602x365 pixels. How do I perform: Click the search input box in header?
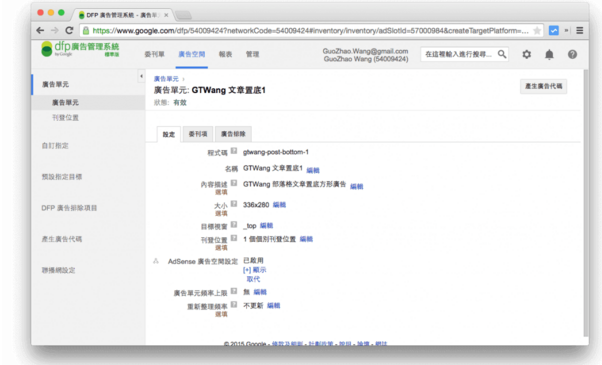(x=459, y=54)
